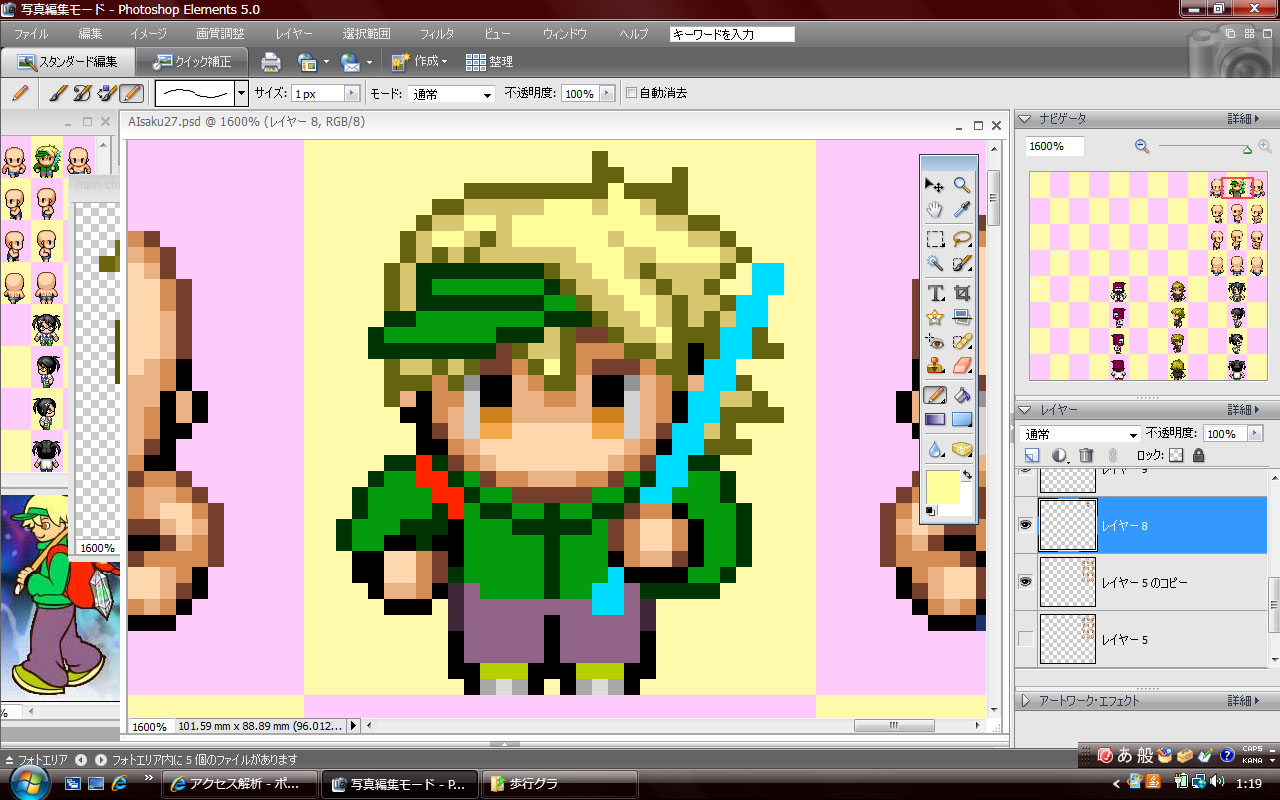Image resolution: width=1280 pixels, height=800 pixels.
Task: Create a new layer in Layers panel
Action: tap(1032, 455)
